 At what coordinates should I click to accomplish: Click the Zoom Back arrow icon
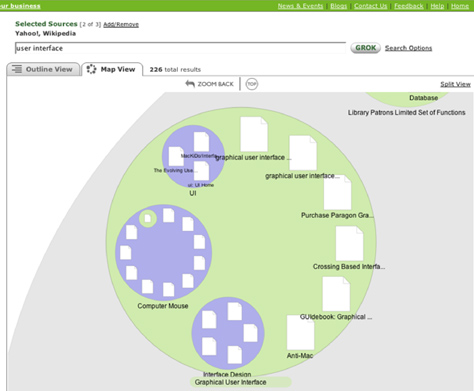pyautogui.click(x=190, y=84)
